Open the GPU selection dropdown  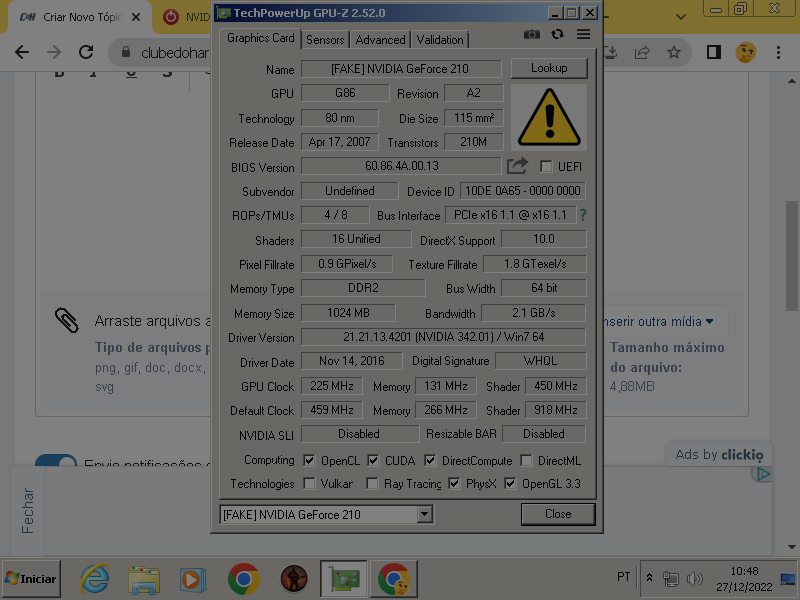[424, 514]
